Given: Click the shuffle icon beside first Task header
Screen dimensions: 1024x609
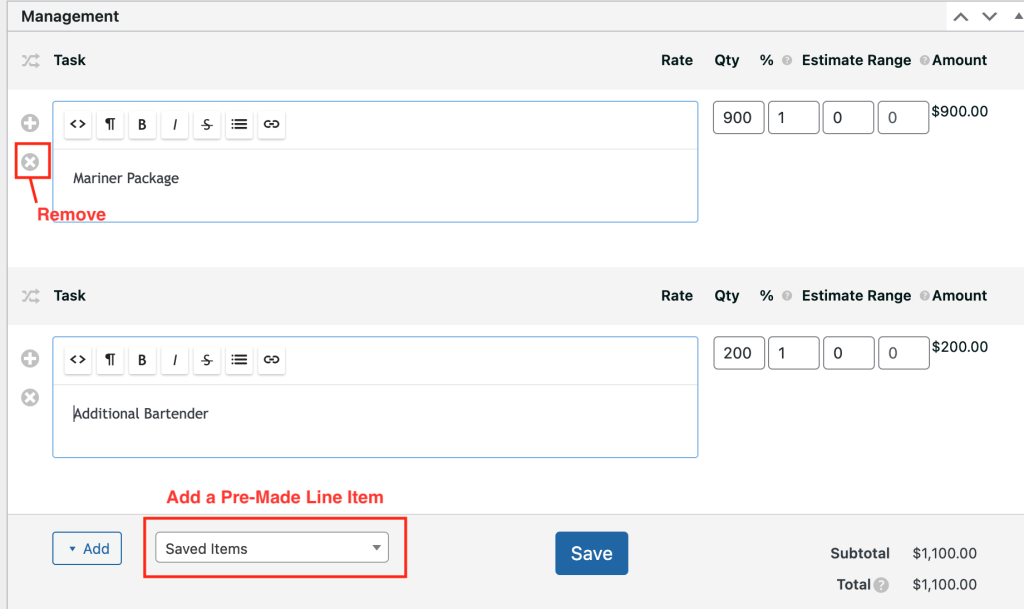Looking at the screenshot, I should click(30, 60).
